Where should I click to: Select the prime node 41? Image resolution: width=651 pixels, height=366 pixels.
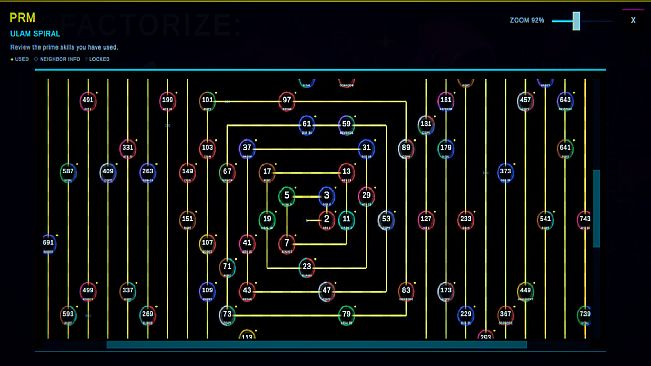pos(247,244)
